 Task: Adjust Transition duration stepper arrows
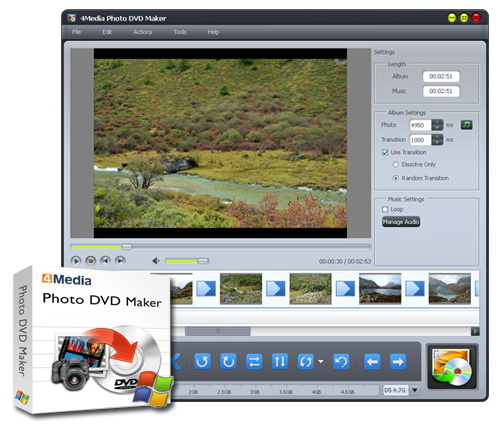click(x=437, y=140)
